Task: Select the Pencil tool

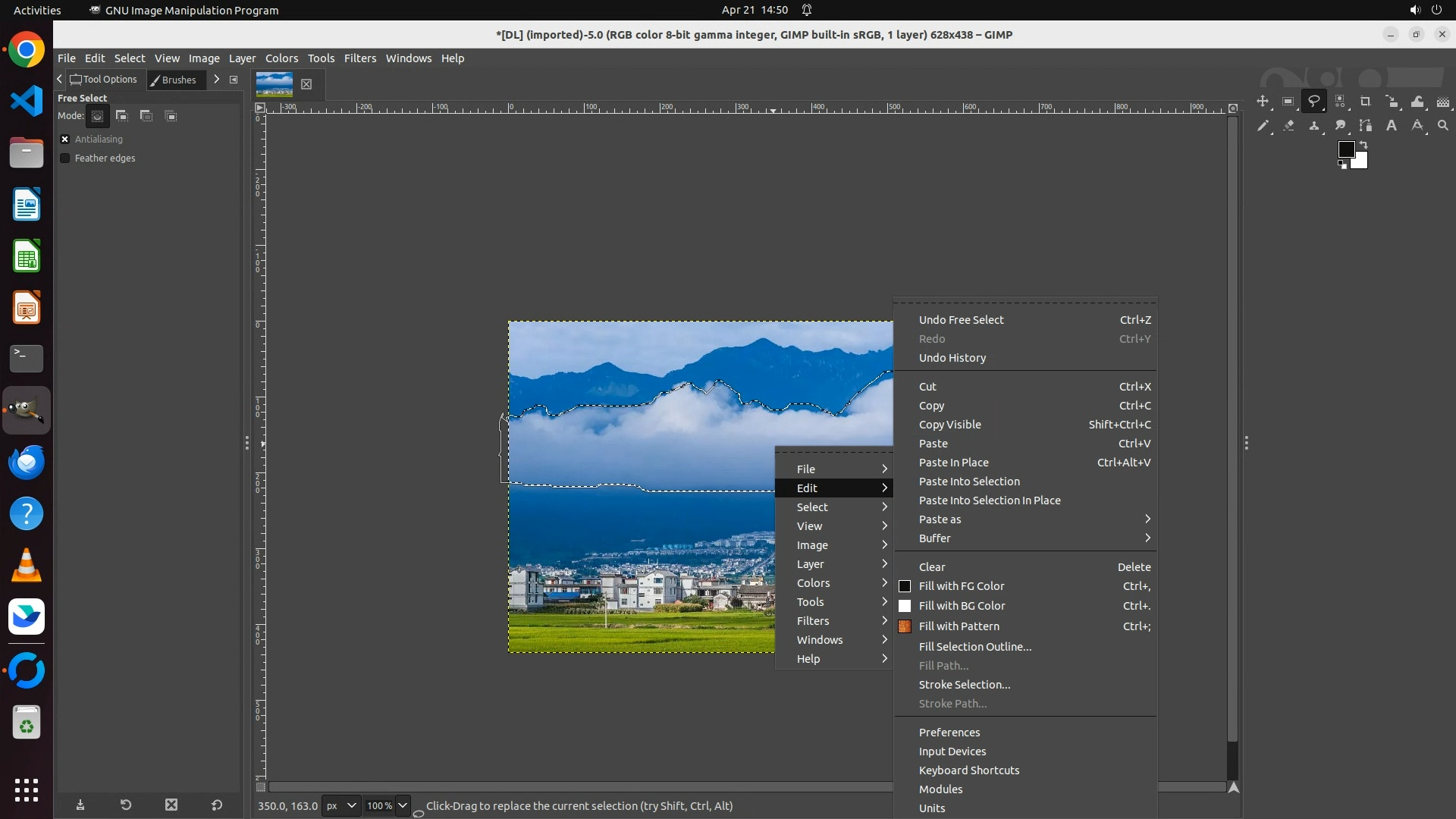Action: (x=1263, y=126)
